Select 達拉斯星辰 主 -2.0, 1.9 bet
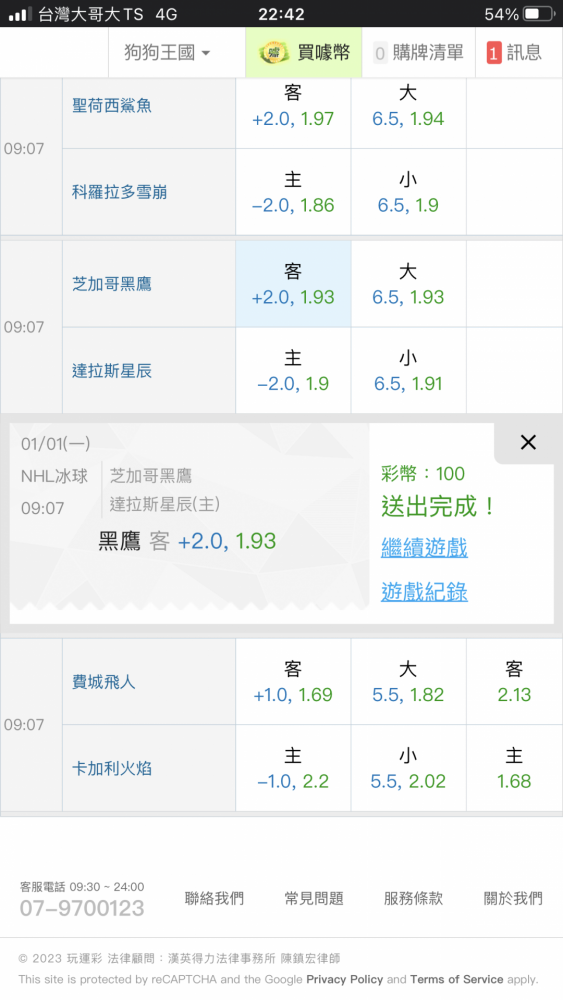The width and height of the screenshot is (563, 1000). tap(293, 371)
